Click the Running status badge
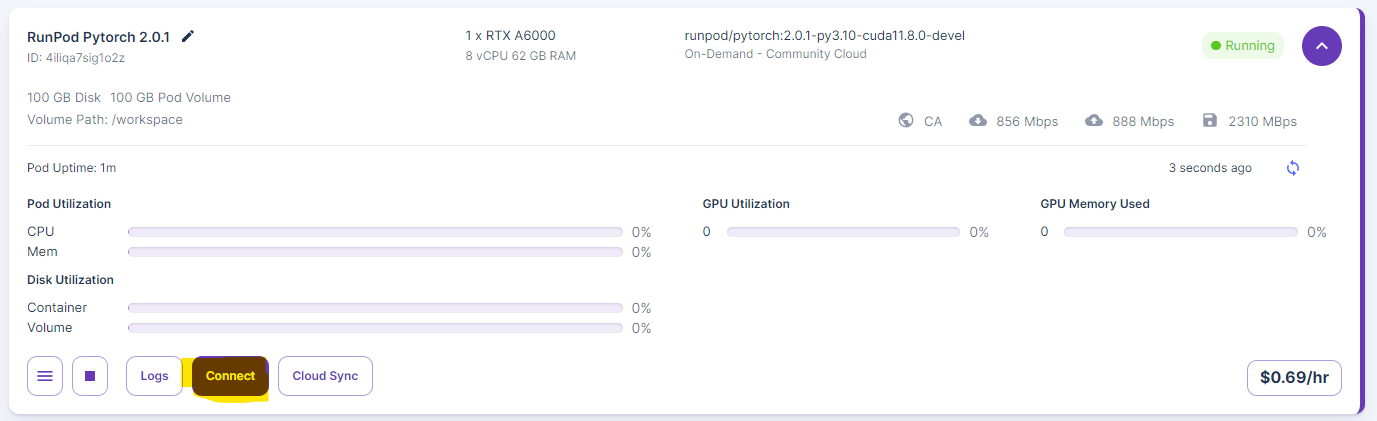Screen dimensions: 1377x421 point(1243,46)
